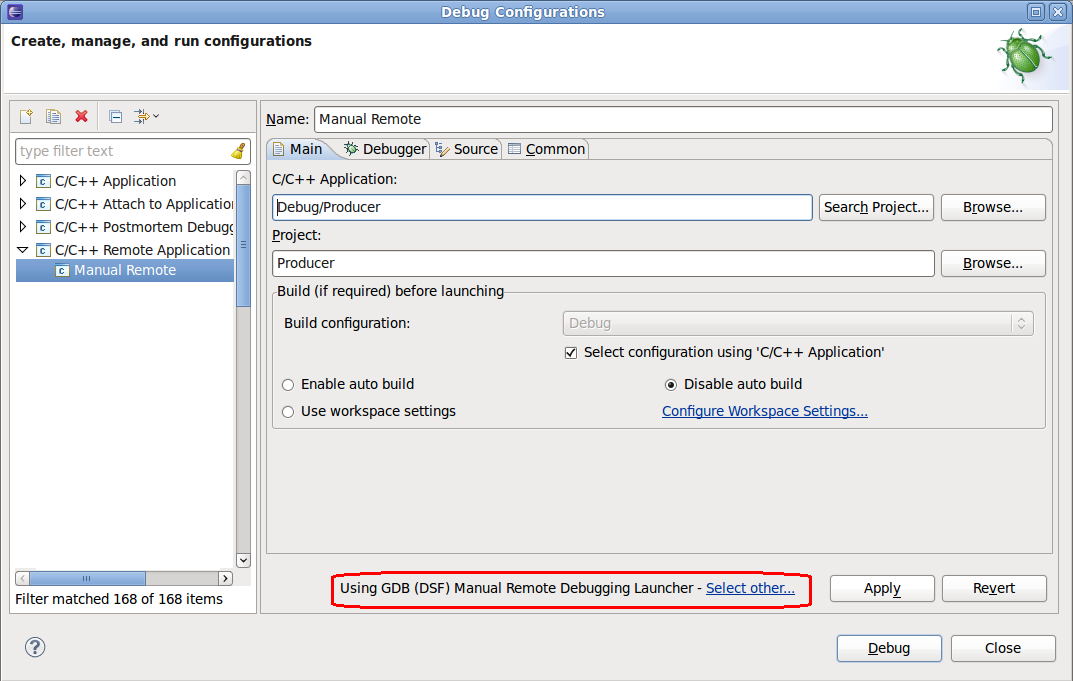Collapse the C/C++ Remote Application node
This screenshot has height=681, width=1073.
click(23, 250)
